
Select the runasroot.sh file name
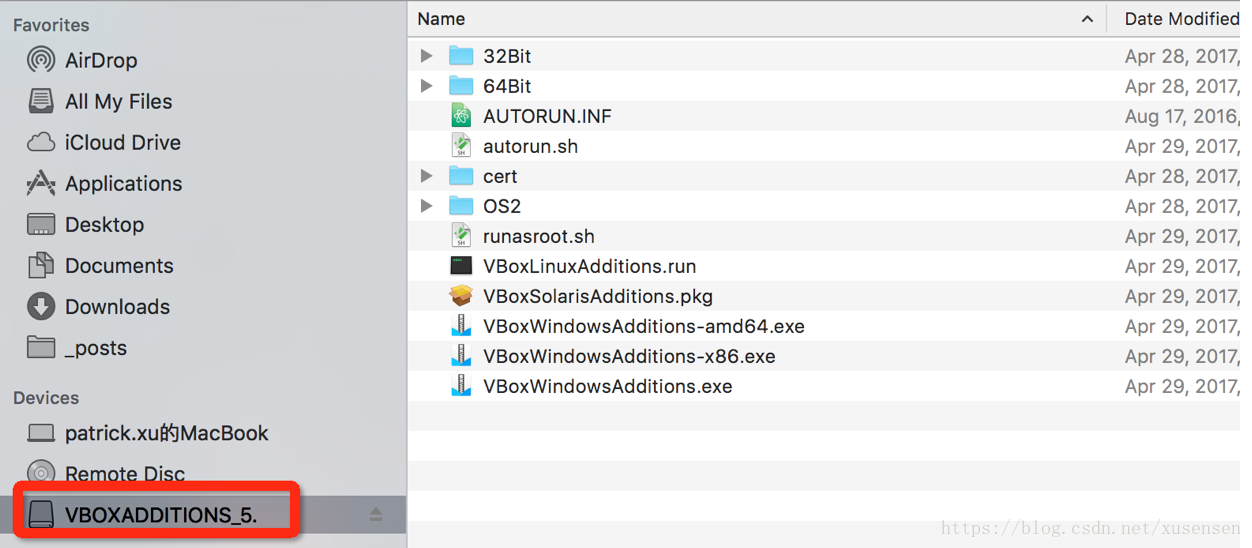pos(539,236)
